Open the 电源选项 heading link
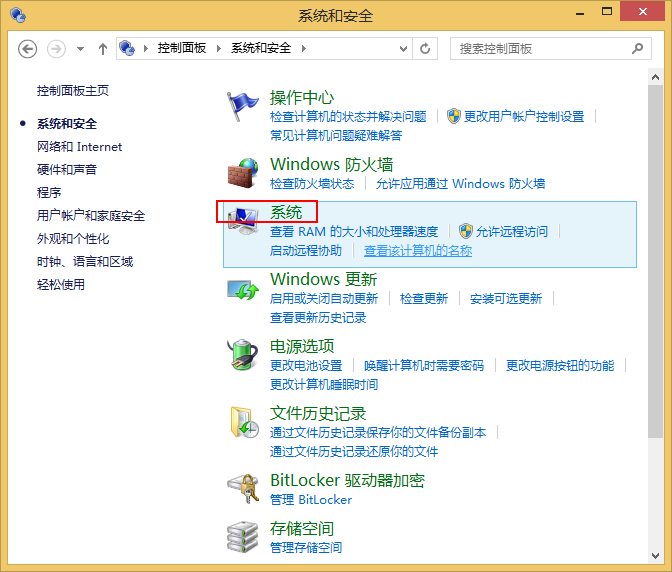Screen dimensions: 672x572 tap(302, 346)
